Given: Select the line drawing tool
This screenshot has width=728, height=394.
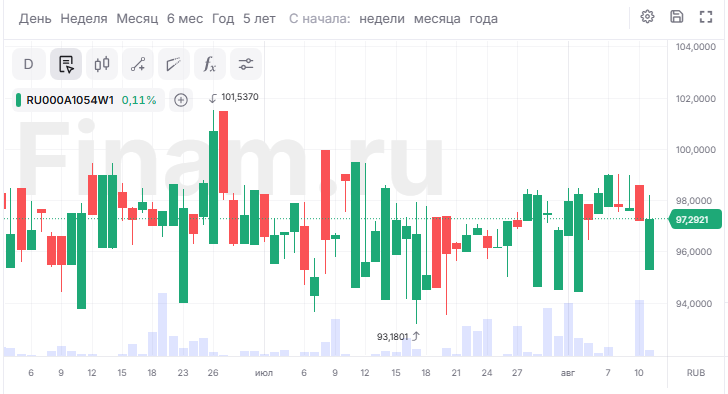Looking at the screenshot, I should pos(138,64).
